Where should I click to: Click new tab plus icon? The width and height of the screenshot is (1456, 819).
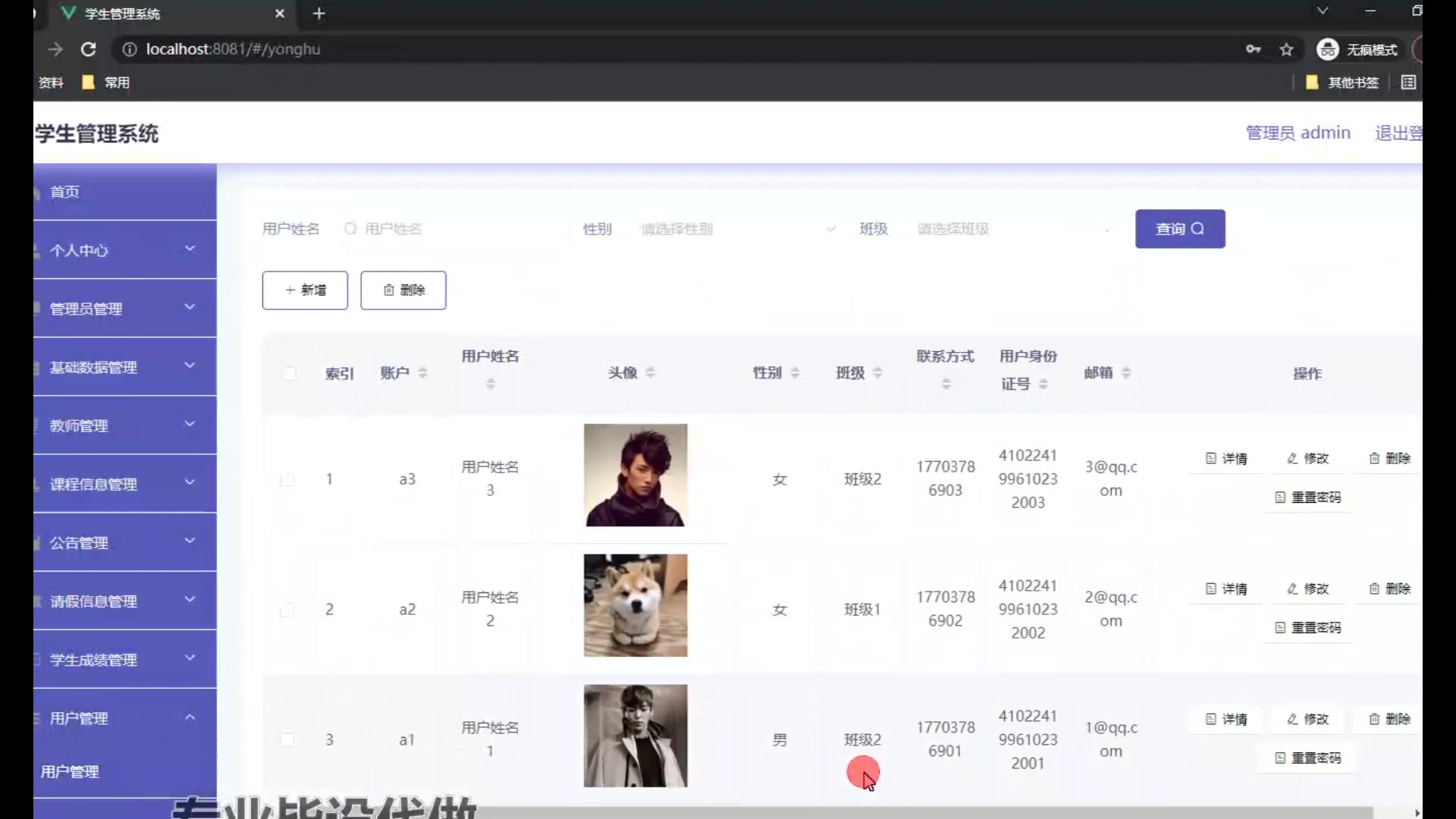click(318, 14)
